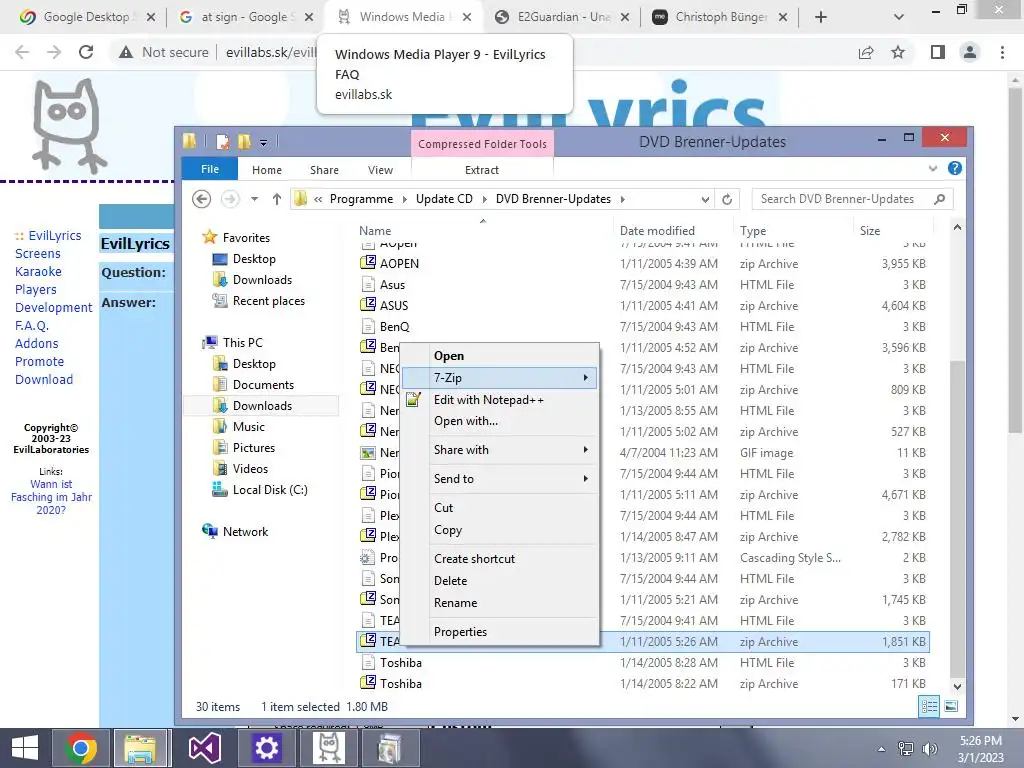The height and width of the screenshot is (768, 1024).
Task: Sort by Type column header
Action: 753,231
